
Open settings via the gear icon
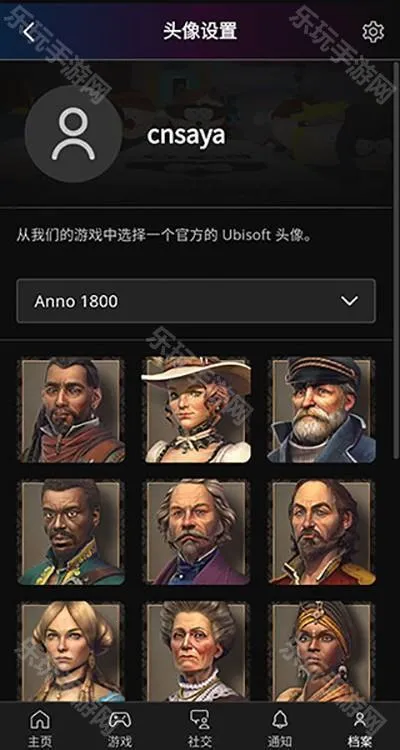click(373, 32)
